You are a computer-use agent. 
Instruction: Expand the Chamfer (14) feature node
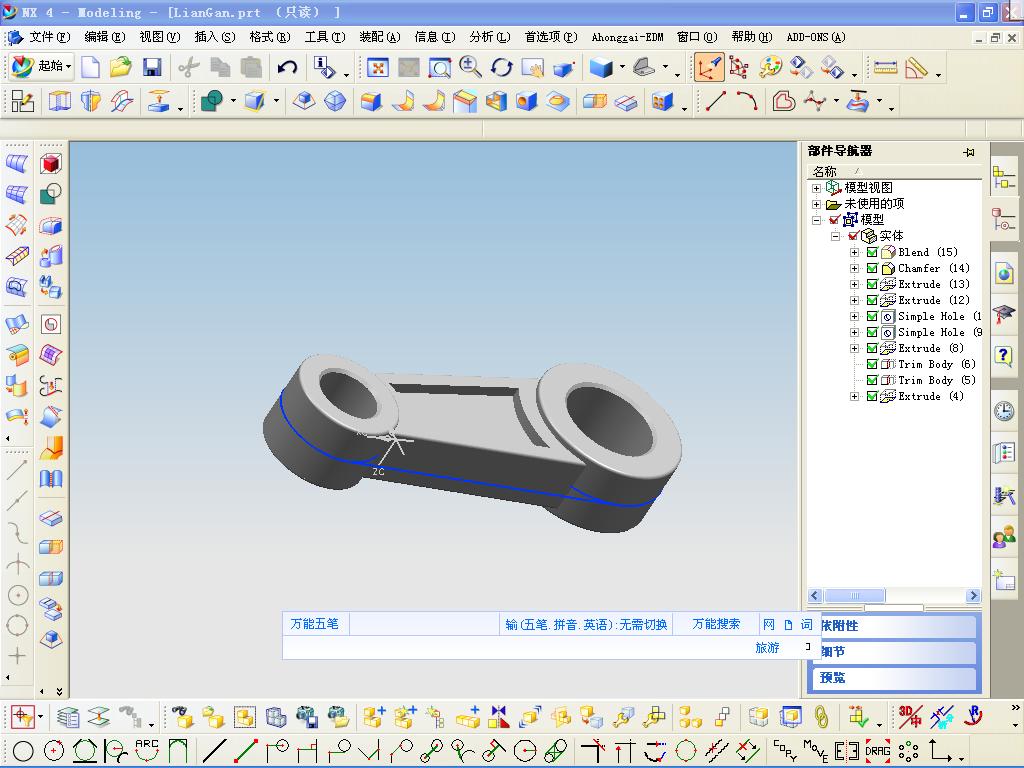click(854, 268)
